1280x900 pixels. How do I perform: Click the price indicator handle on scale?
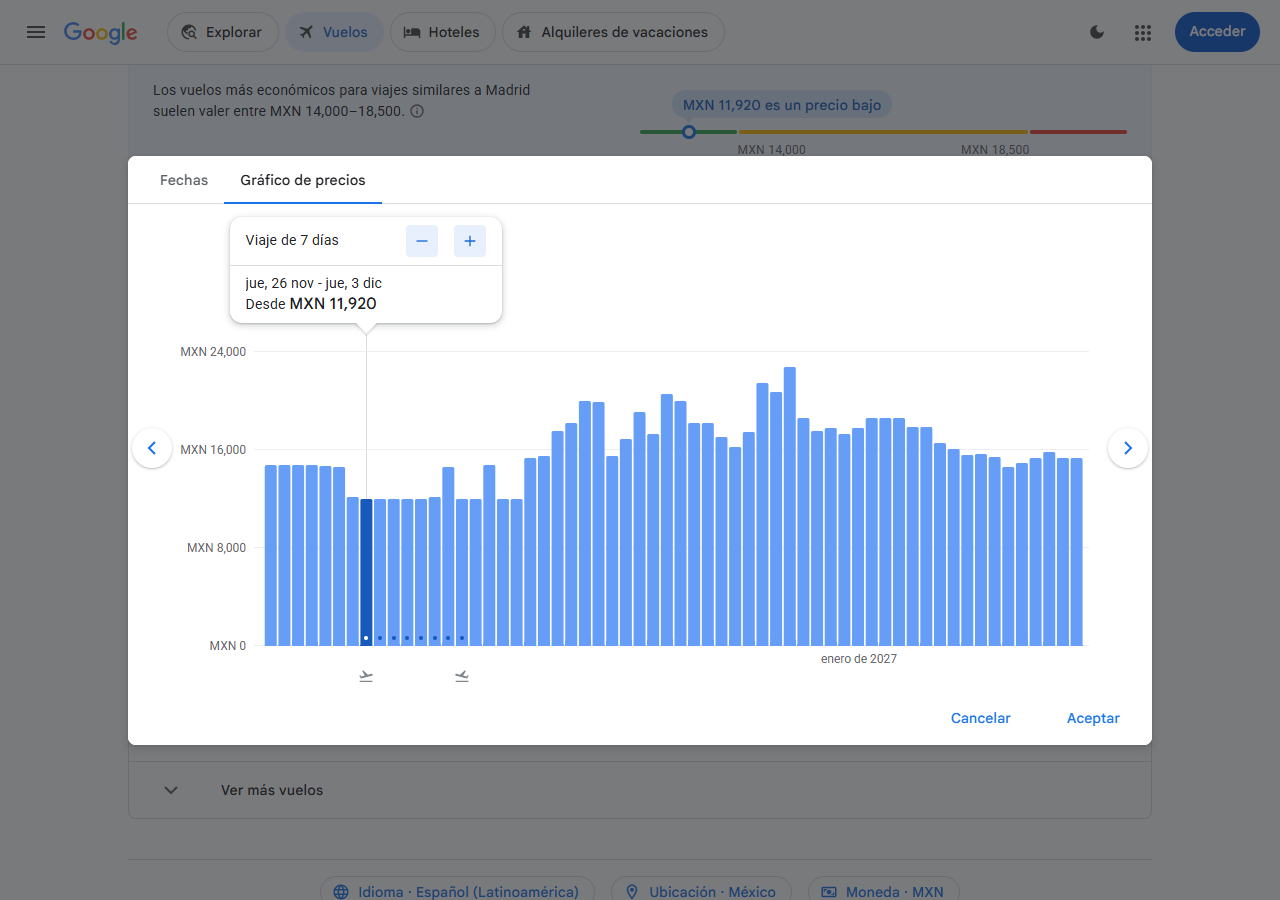(x=688, y=131)
